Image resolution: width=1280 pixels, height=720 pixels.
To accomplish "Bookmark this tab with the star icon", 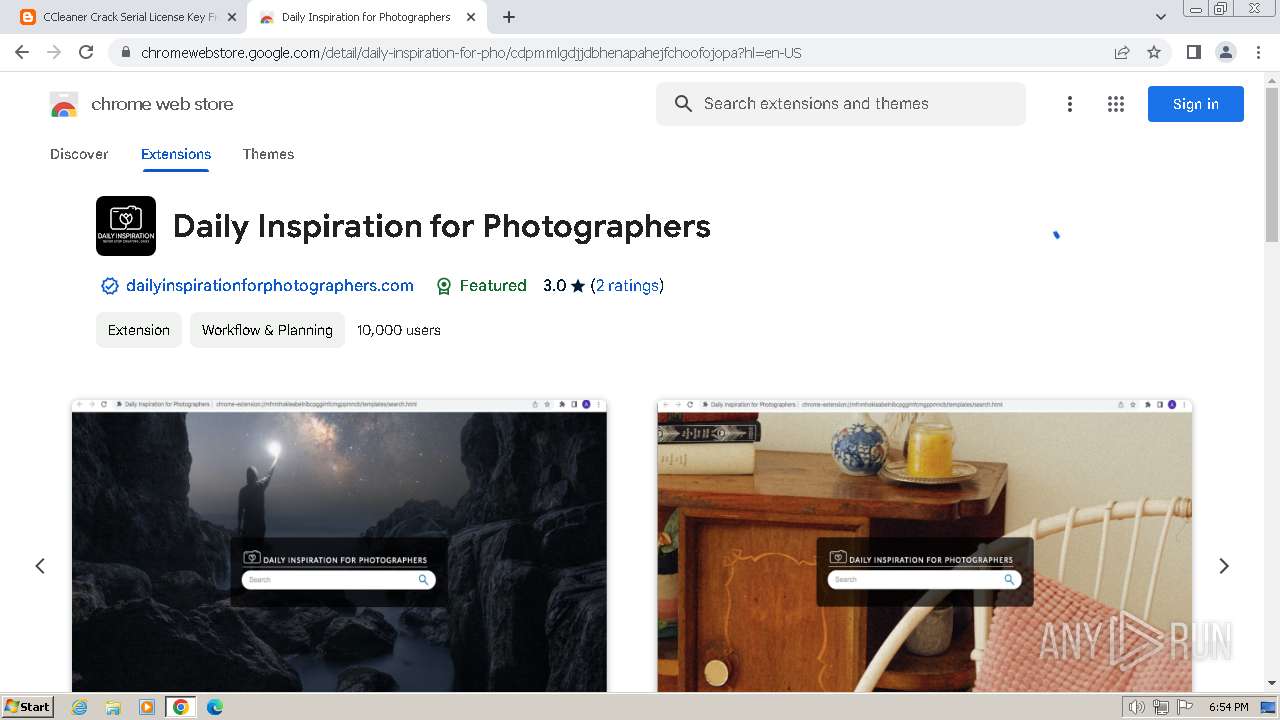I will tap(1154, 53).
